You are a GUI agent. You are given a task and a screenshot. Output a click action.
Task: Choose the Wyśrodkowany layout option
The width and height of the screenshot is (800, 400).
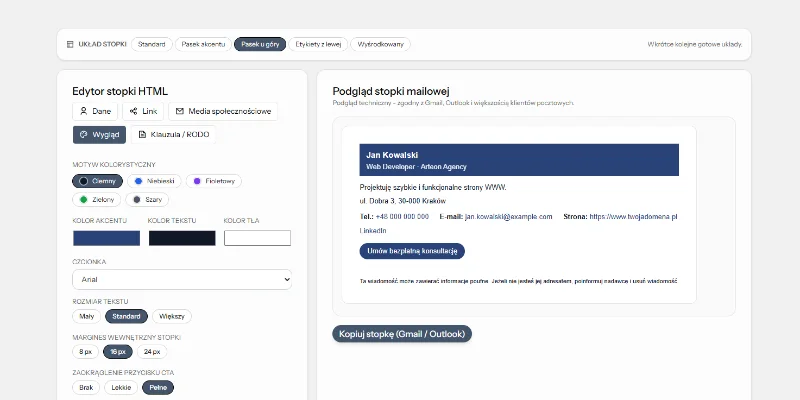380,44
